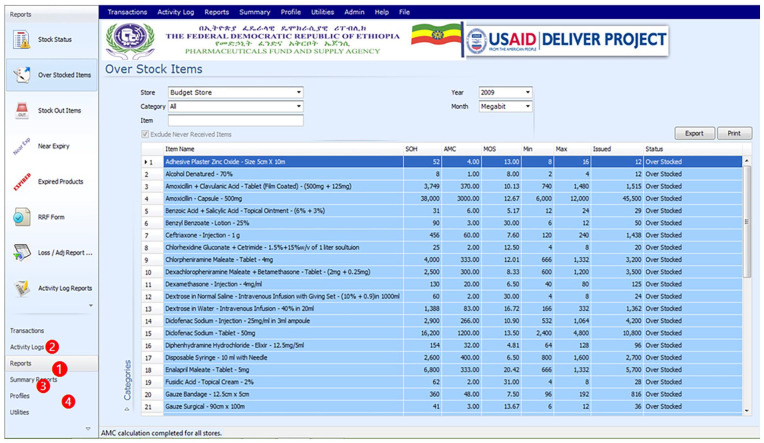Open the Utilities menu in menu bar
The height and width of the screenshot is (443, 764).
tap(322, 11)
